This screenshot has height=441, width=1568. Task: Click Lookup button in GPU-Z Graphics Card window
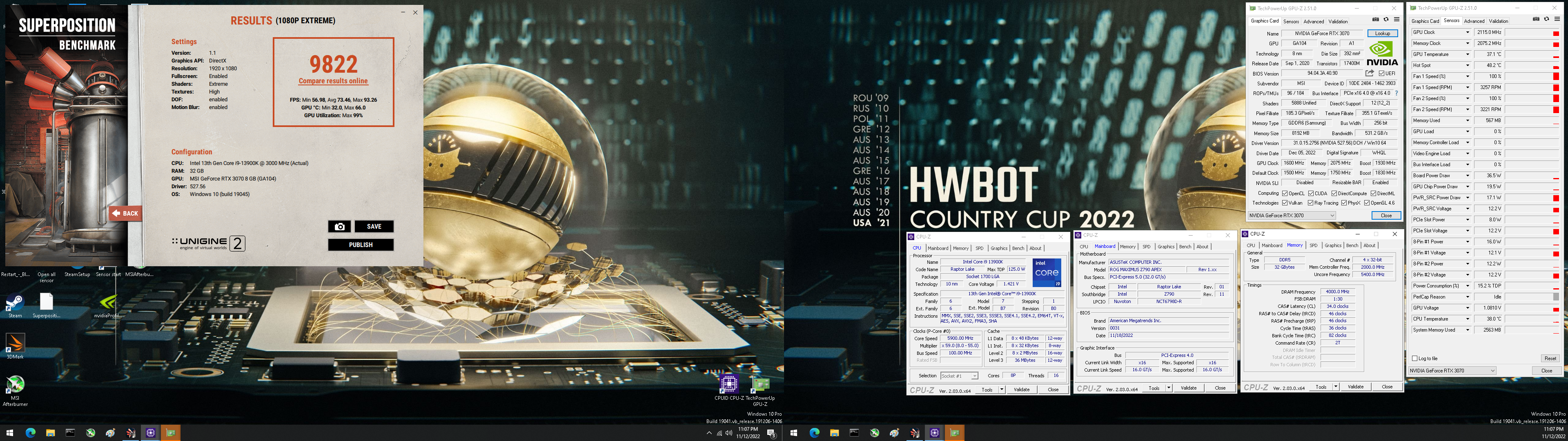coord(1382,33)
